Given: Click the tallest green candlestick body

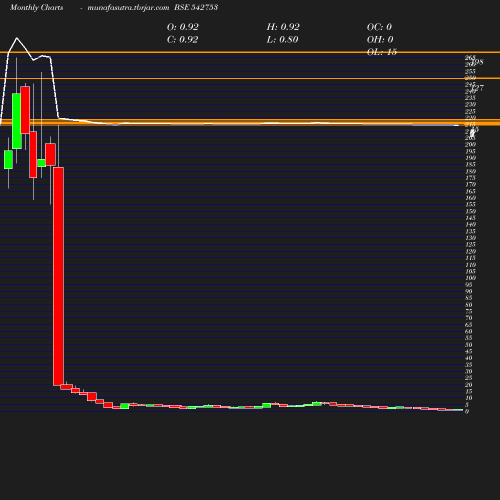Looking at the screenshot, I should coord(17,121).
